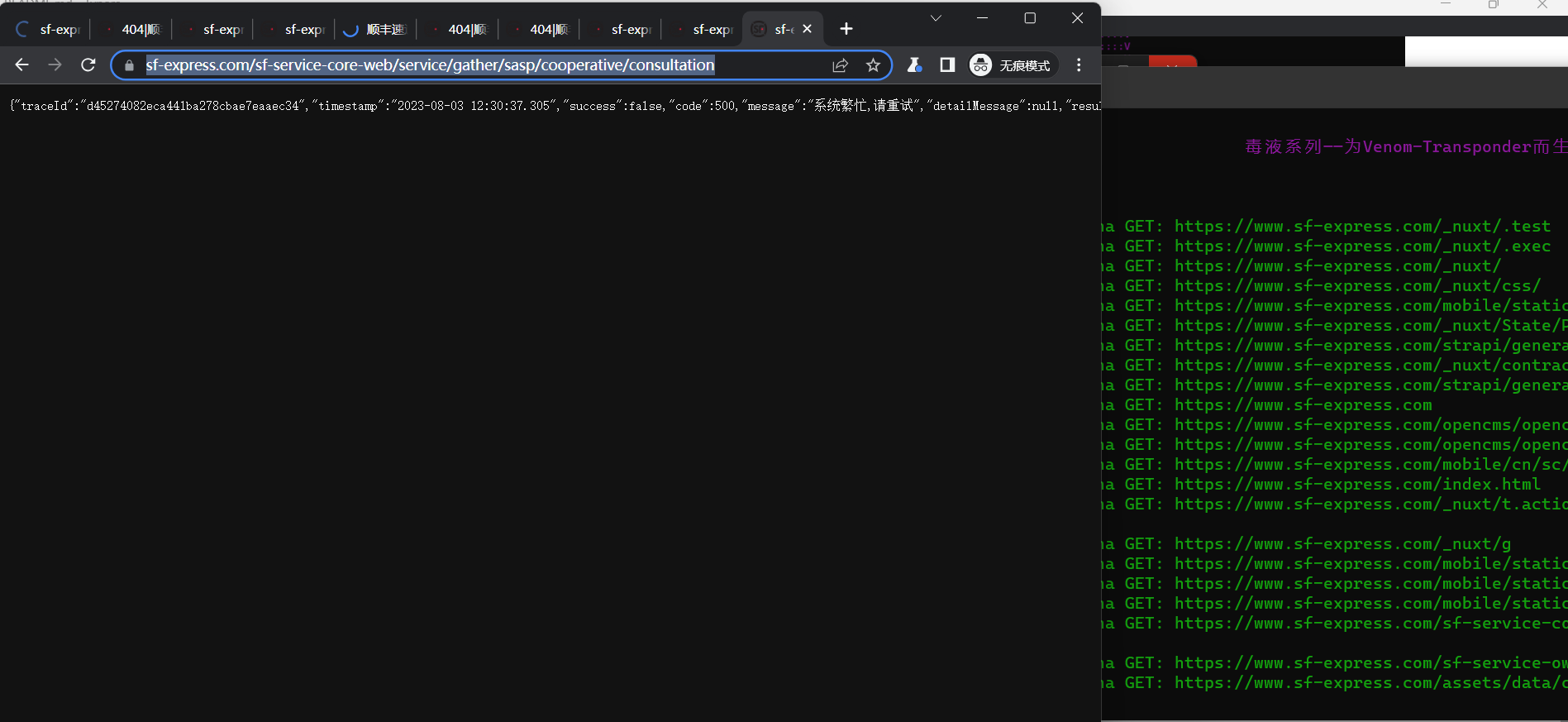Screen dimensions: 1568x722
Task: View site info via the lock icon
Action: [x=129, y=65]
